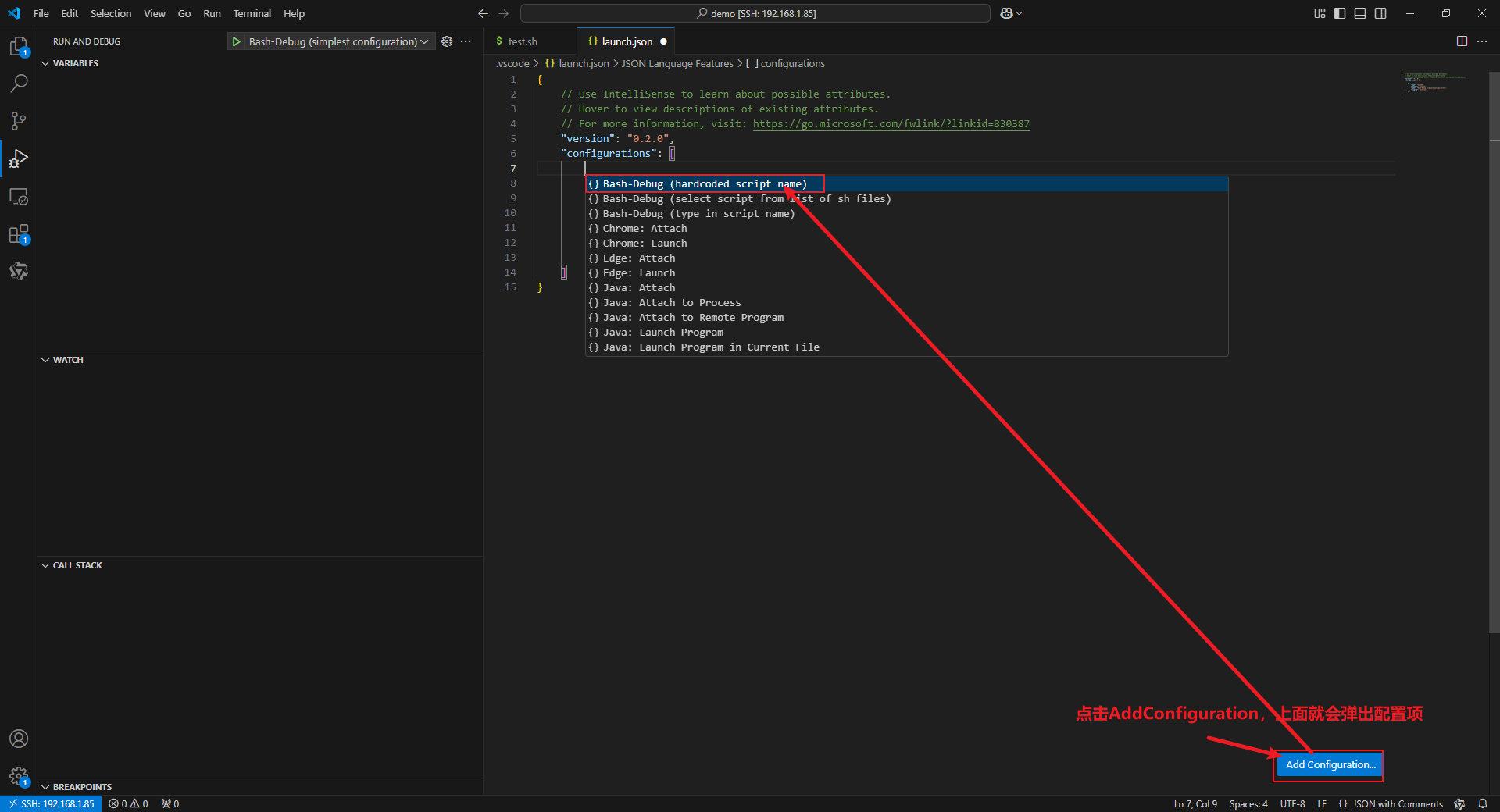Image resolution: width=1500 pixels, height=812 pixels.
Task: Go back using navigation arrow
Action: [x=483, y=13]
